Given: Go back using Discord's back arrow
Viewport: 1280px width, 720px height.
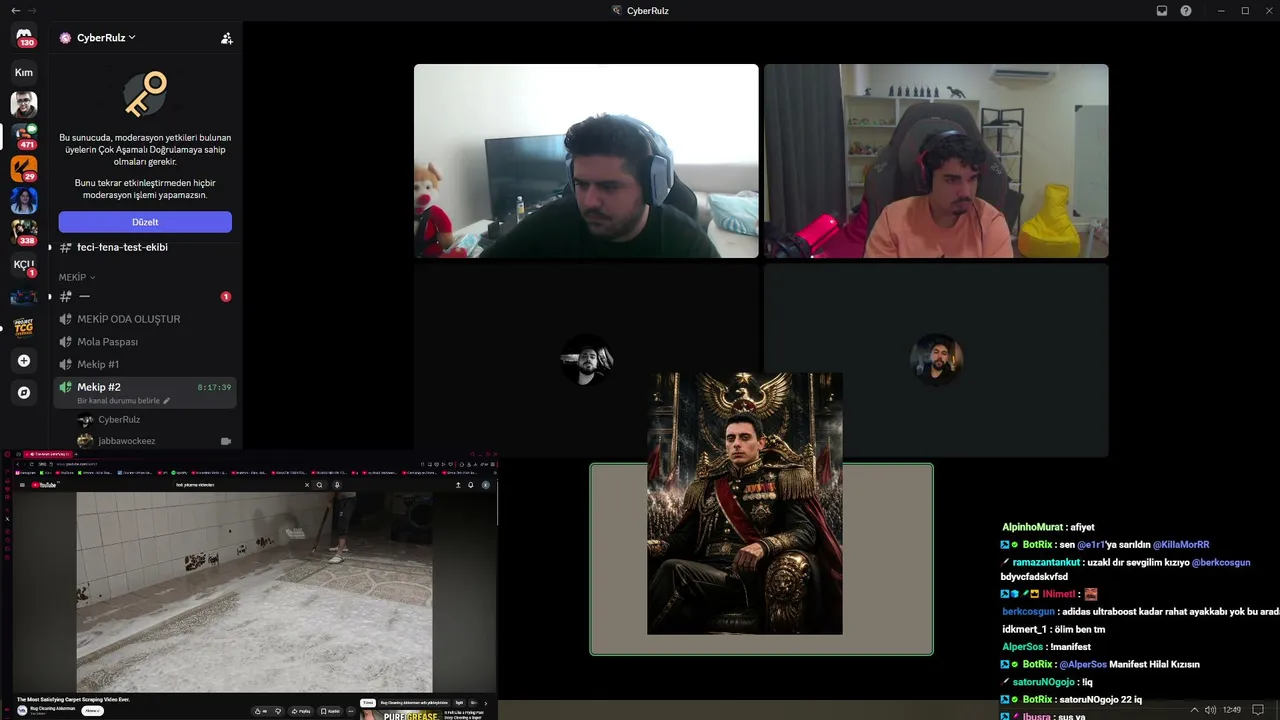Looking at the screenshot, I should [15, 11].
